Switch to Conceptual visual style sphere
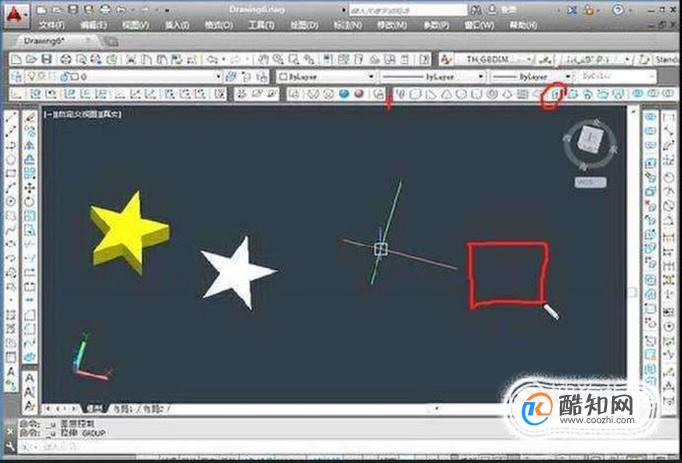The width and height of the screenshot is (682, 463). point(359,94)
